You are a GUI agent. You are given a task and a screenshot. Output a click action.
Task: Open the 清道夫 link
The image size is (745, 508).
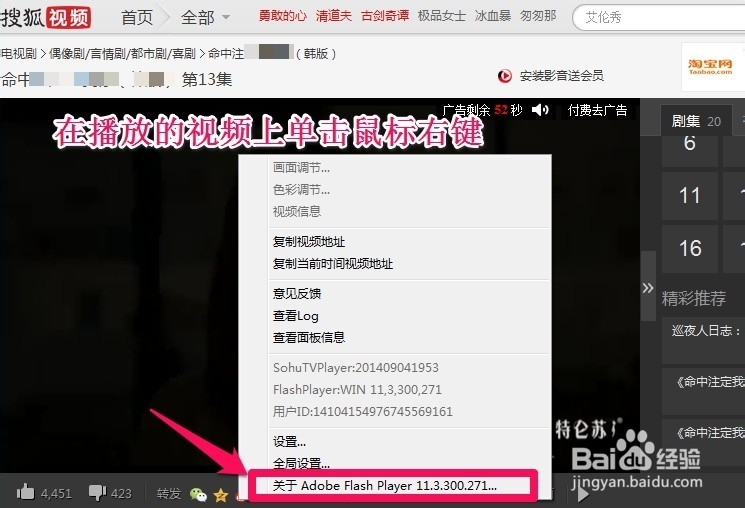(334, 16)
